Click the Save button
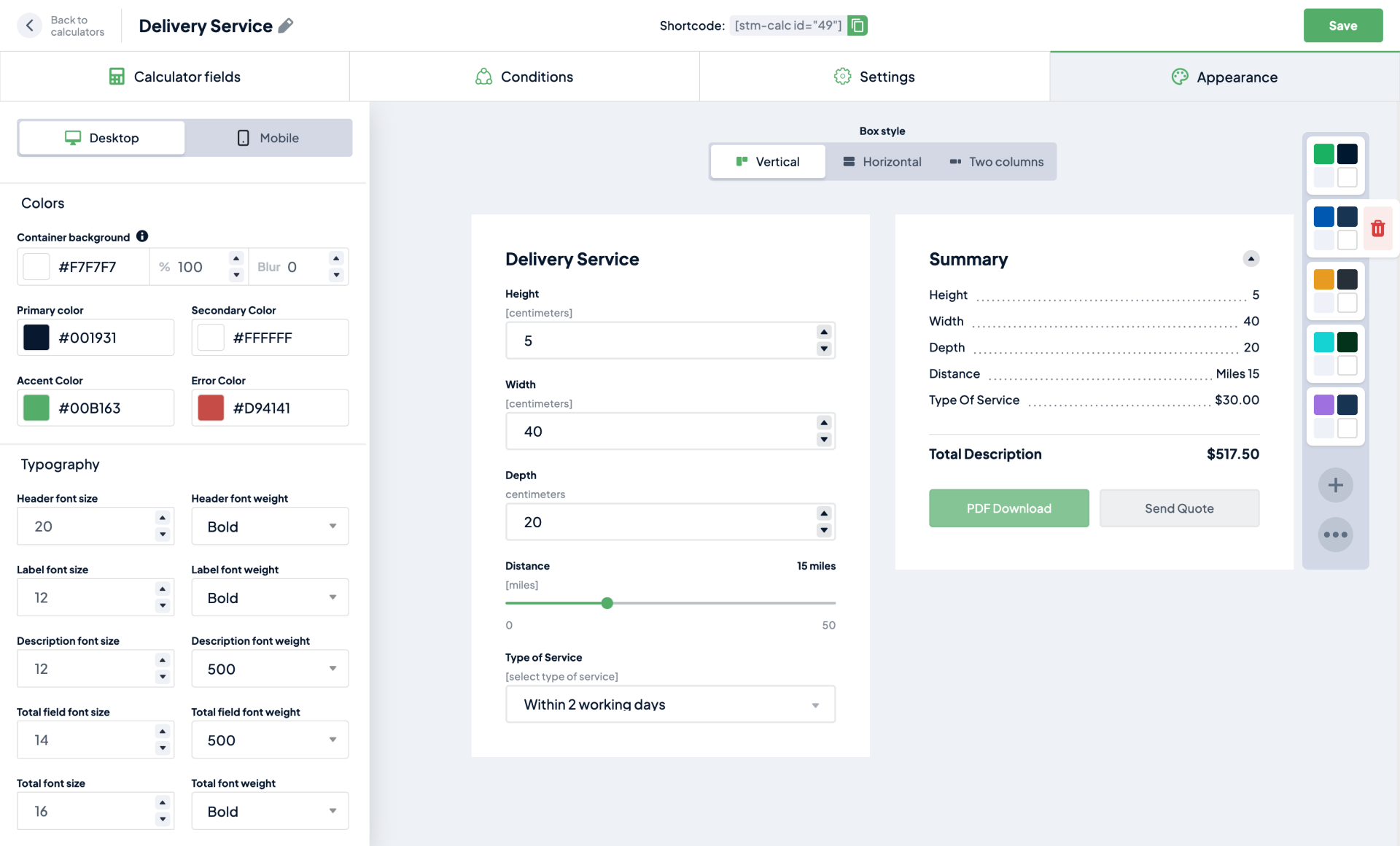This screenshot has height=846, width=1400. tap(1343, 26)
